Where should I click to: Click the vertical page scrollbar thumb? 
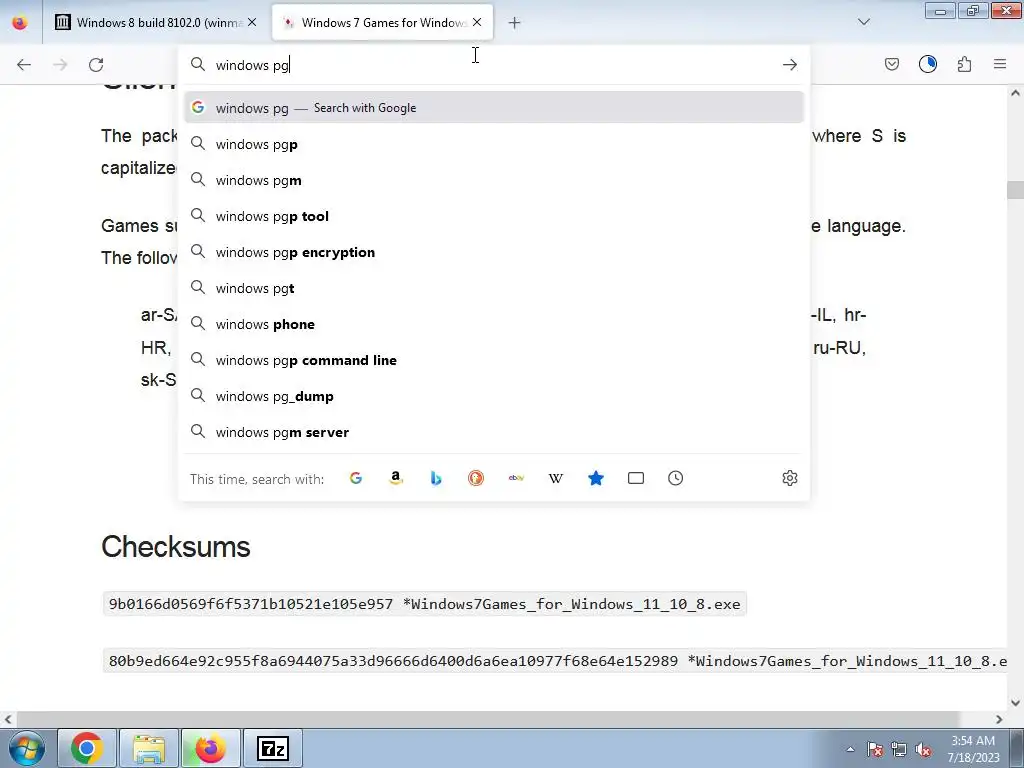[x=1015, y=190]
